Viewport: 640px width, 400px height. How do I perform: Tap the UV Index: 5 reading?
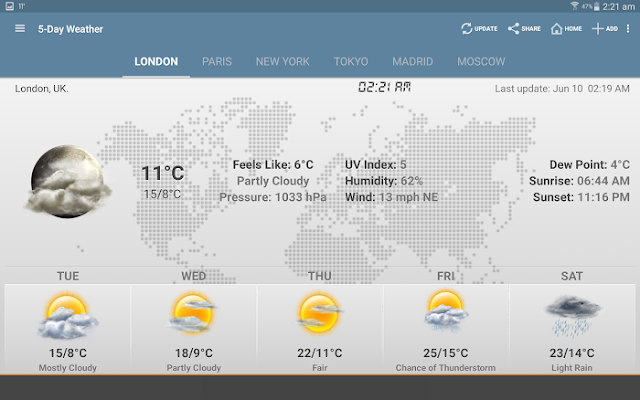(x=376, y=165)
